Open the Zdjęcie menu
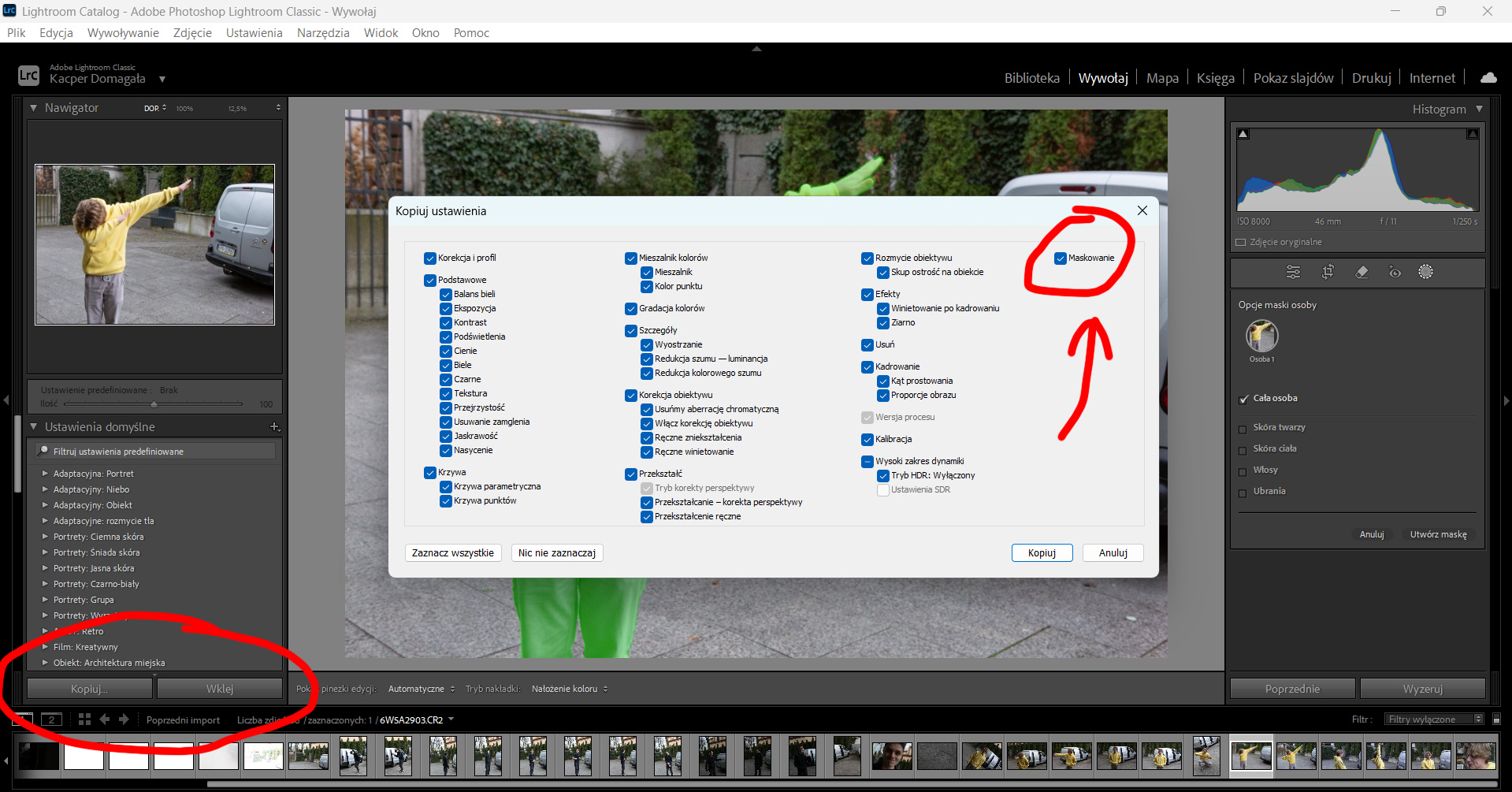 192,32
